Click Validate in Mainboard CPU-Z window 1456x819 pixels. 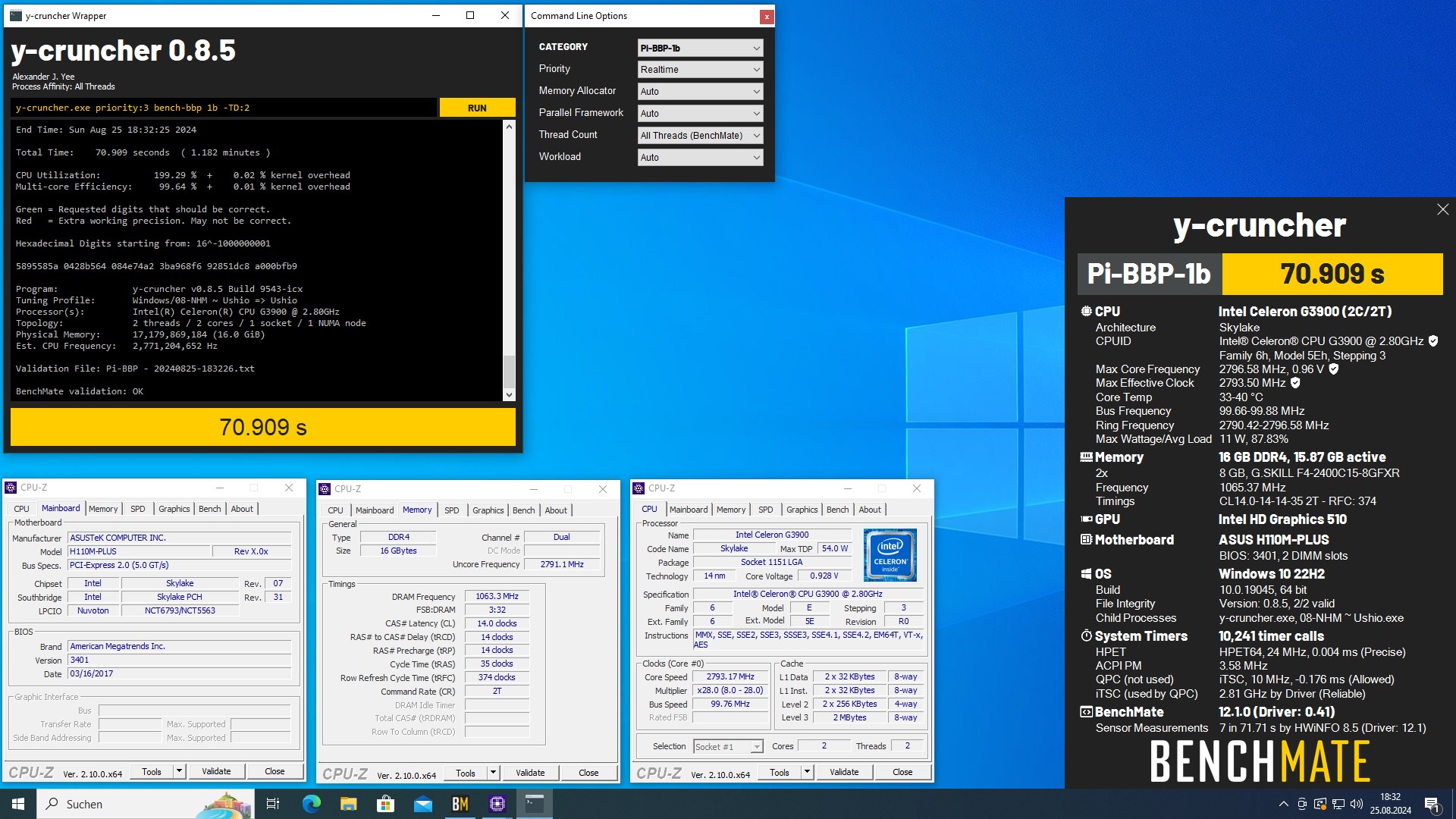216,771
